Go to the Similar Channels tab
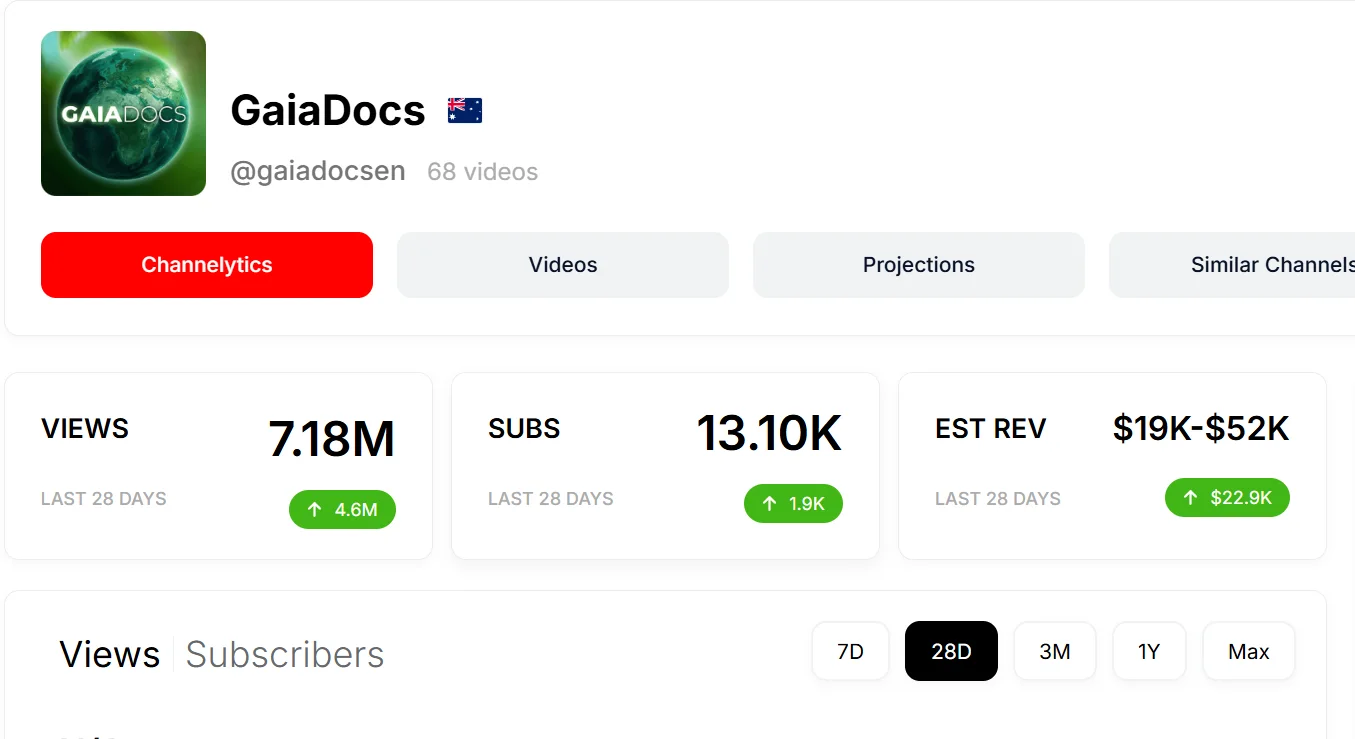This screenshot has height=739, width=1355. click(x=1232, y=265)
